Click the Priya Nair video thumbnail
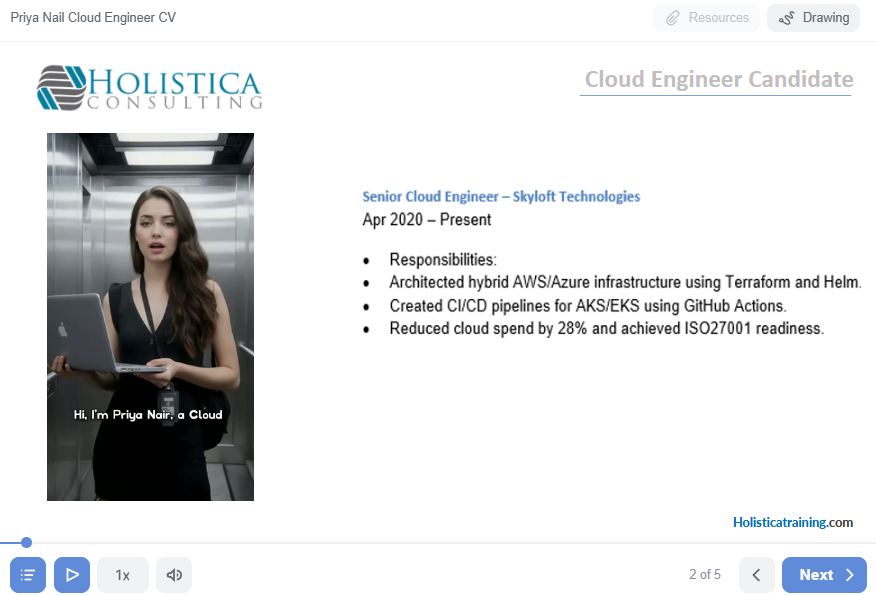This screenshot has width=876, height=595. [x=150, y=317]
